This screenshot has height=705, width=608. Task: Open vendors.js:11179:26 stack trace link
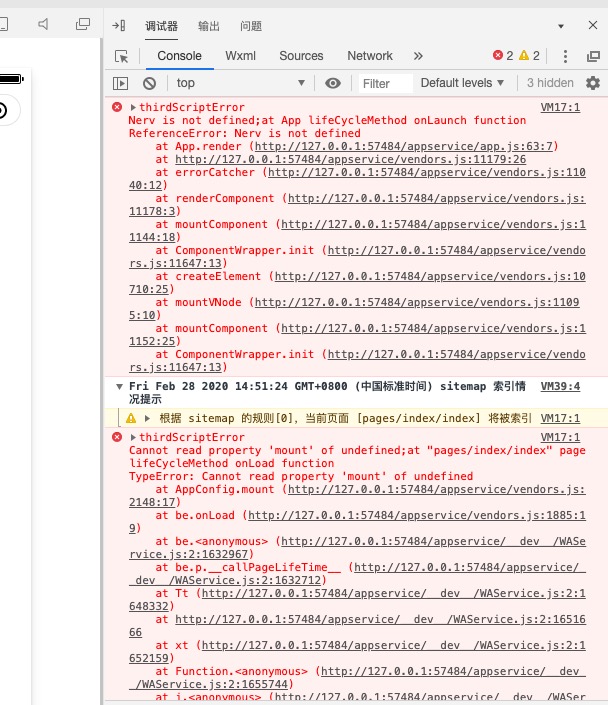click(x=350, y=160)
